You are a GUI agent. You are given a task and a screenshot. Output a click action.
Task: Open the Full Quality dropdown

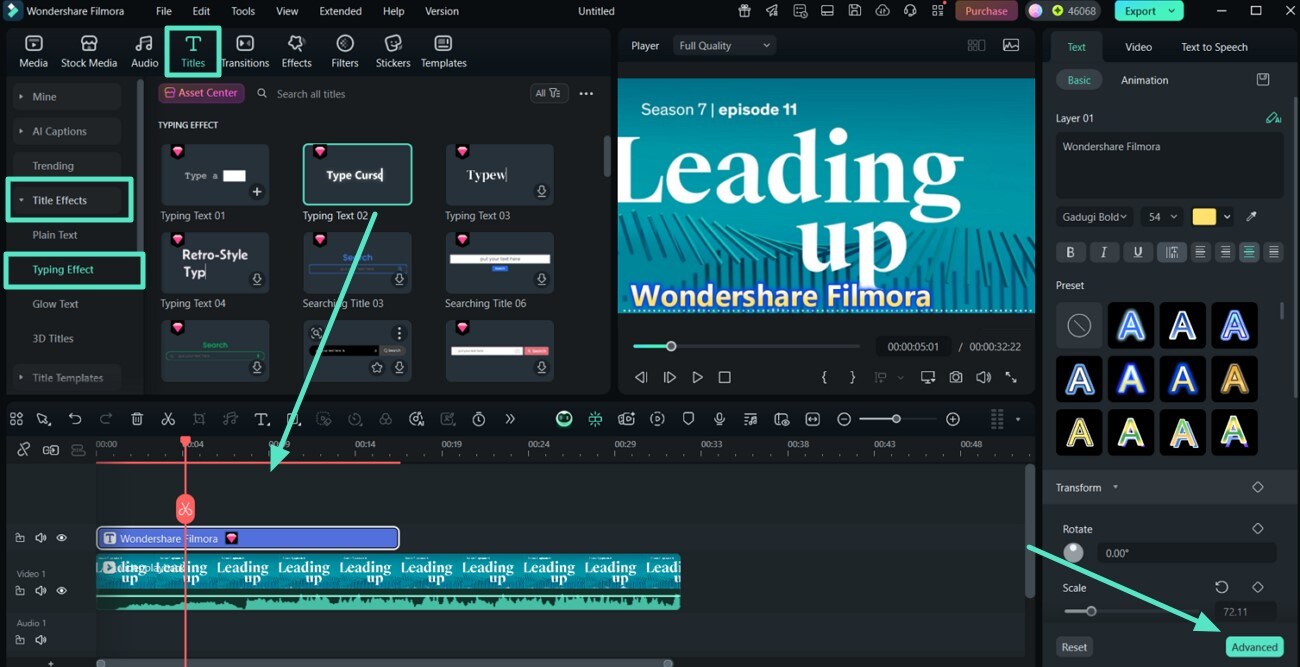[725, 45]
